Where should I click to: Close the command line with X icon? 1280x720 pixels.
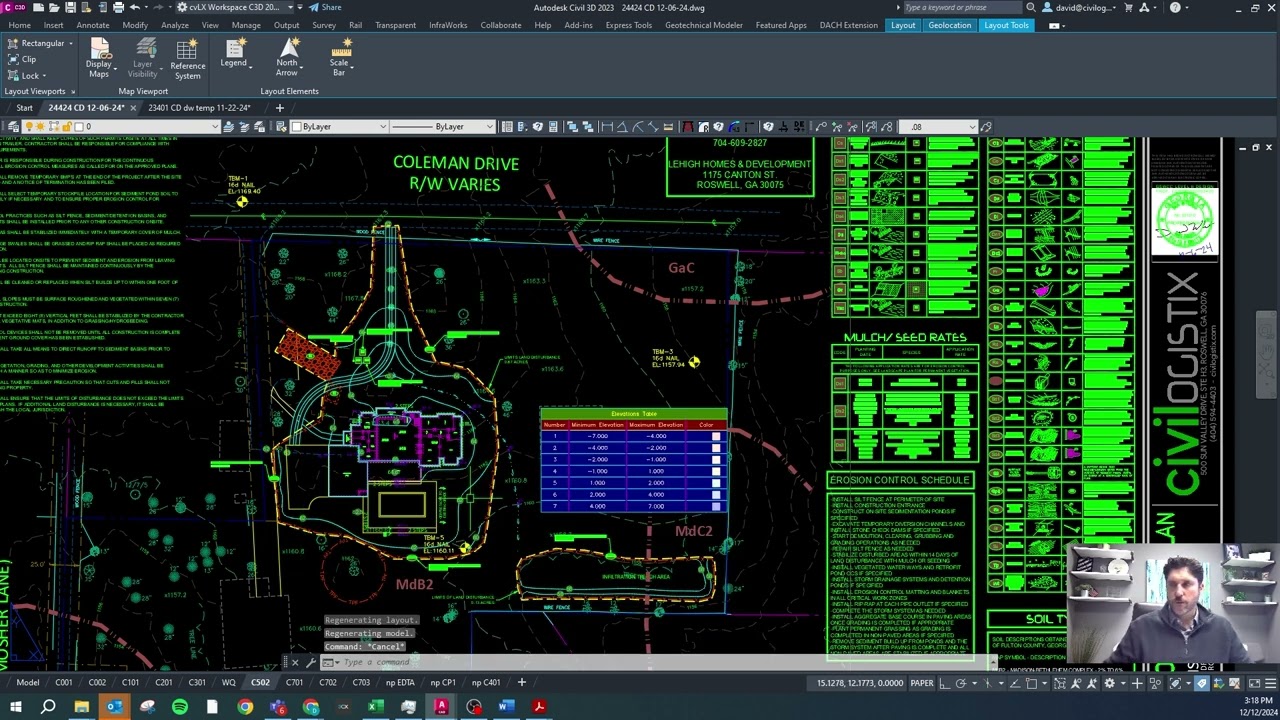point(295,662)
